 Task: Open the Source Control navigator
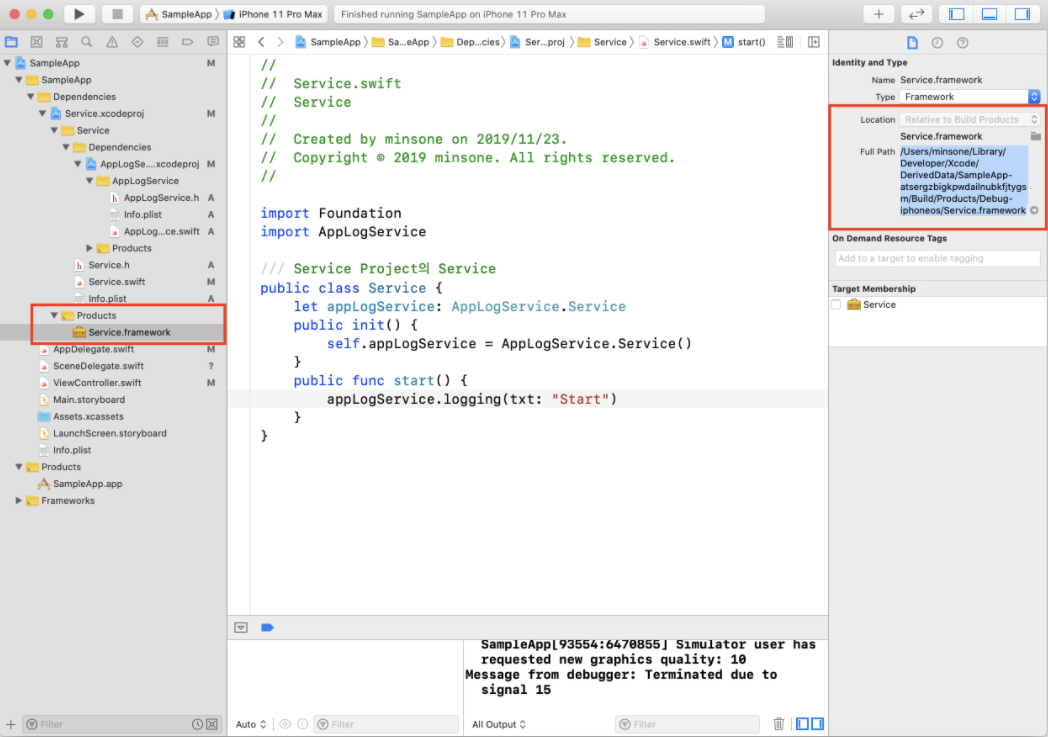37,42
